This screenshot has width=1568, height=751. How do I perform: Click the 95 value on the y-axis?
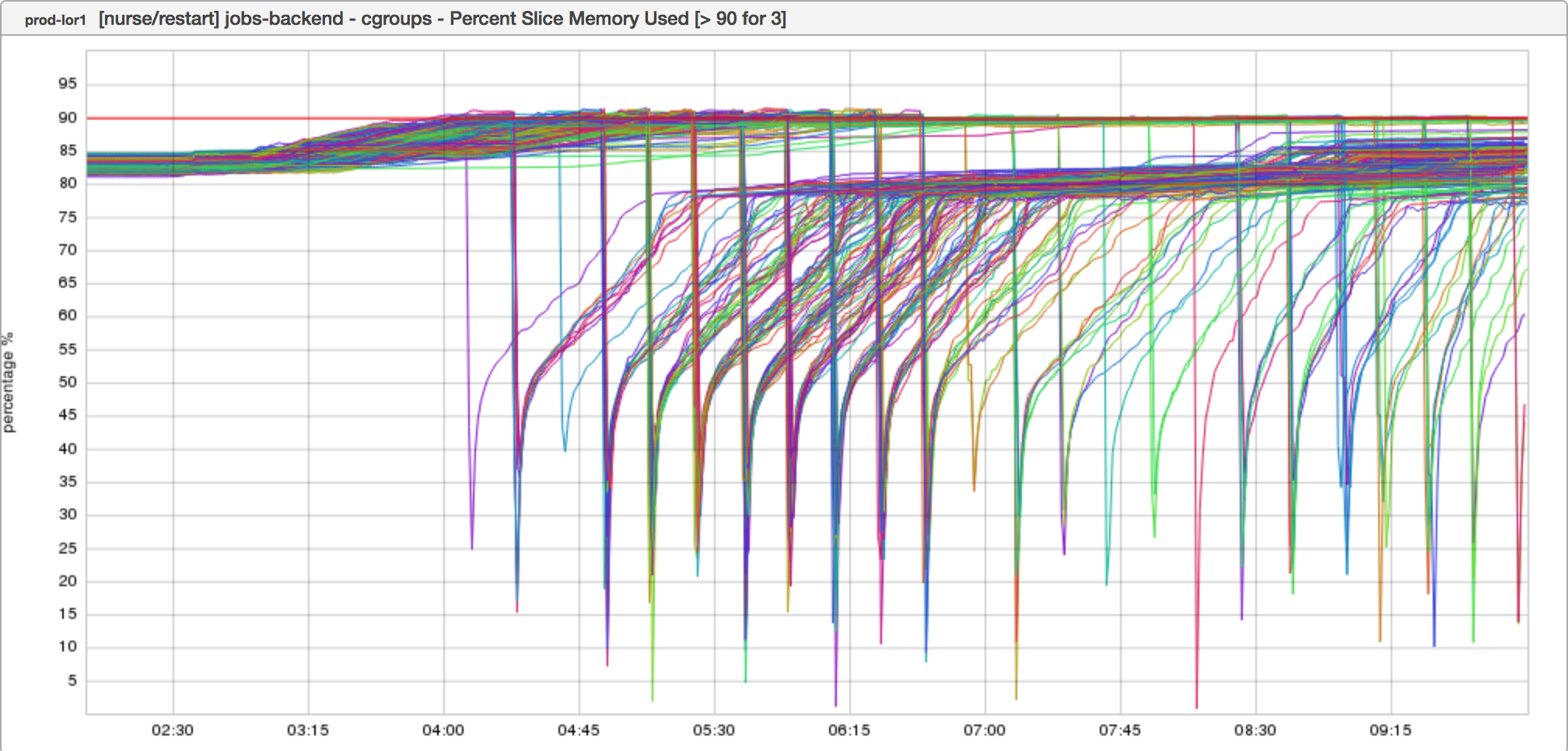(x=68, y=84)
